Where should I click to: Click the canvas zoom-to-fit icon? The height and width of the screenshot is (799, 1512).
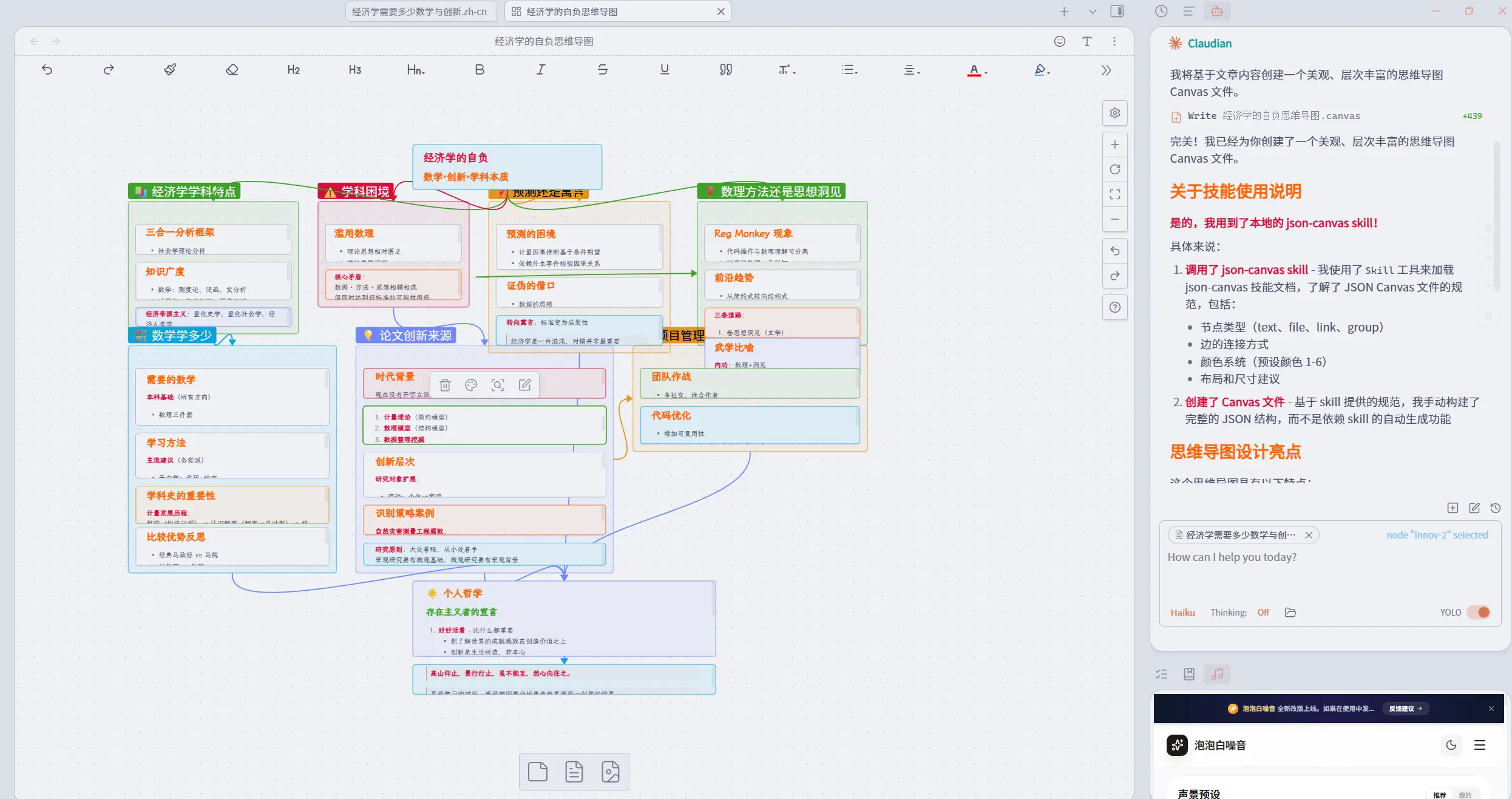[1114, 194]
